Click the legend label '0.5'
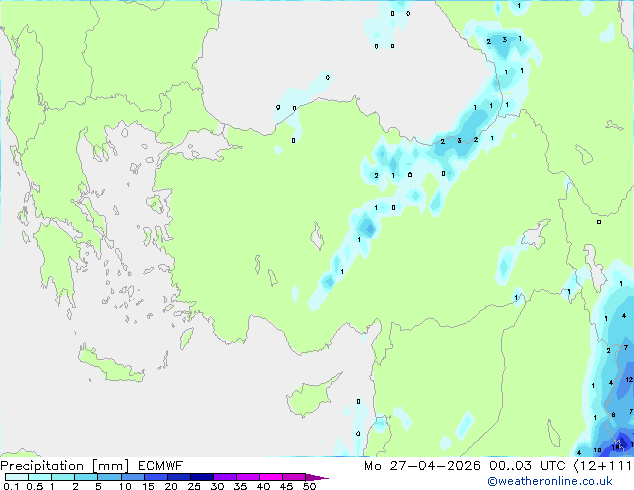The image size is (634, 490). point(34,486)
